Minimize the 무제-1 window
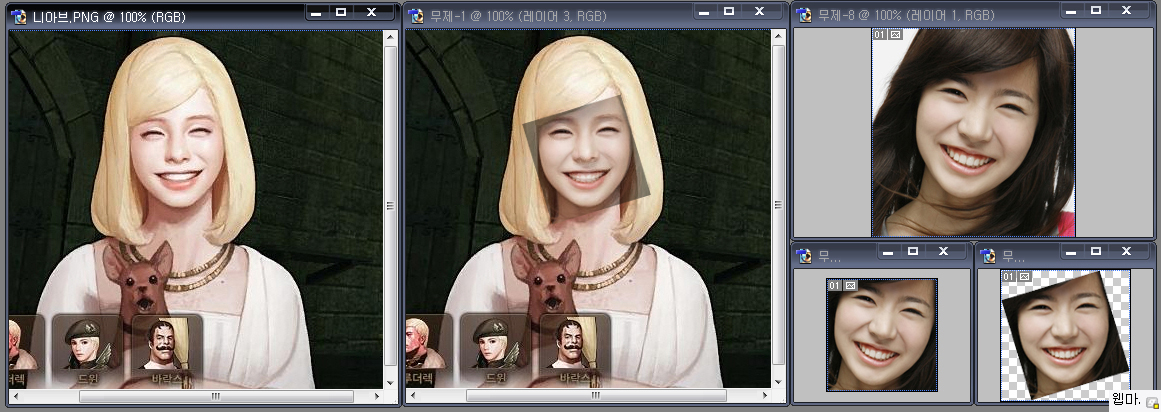The width and height of the screenshot is (1161, 412). (704, 12)
